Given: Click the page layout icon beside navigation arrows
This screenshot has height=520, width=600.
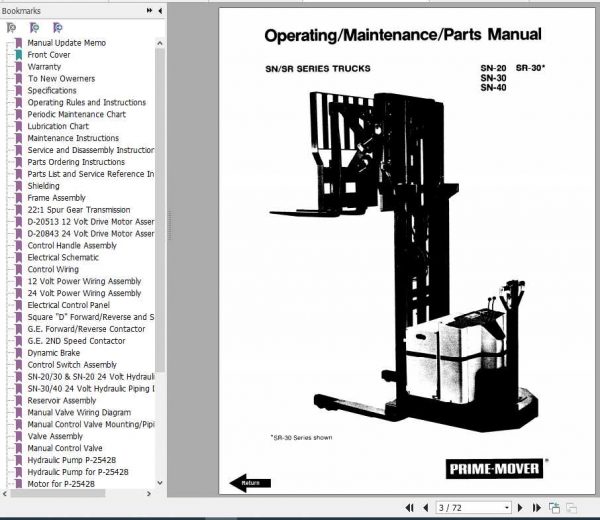Looking at the screenshot, I should pyautogui.click(x=554, y=508).
